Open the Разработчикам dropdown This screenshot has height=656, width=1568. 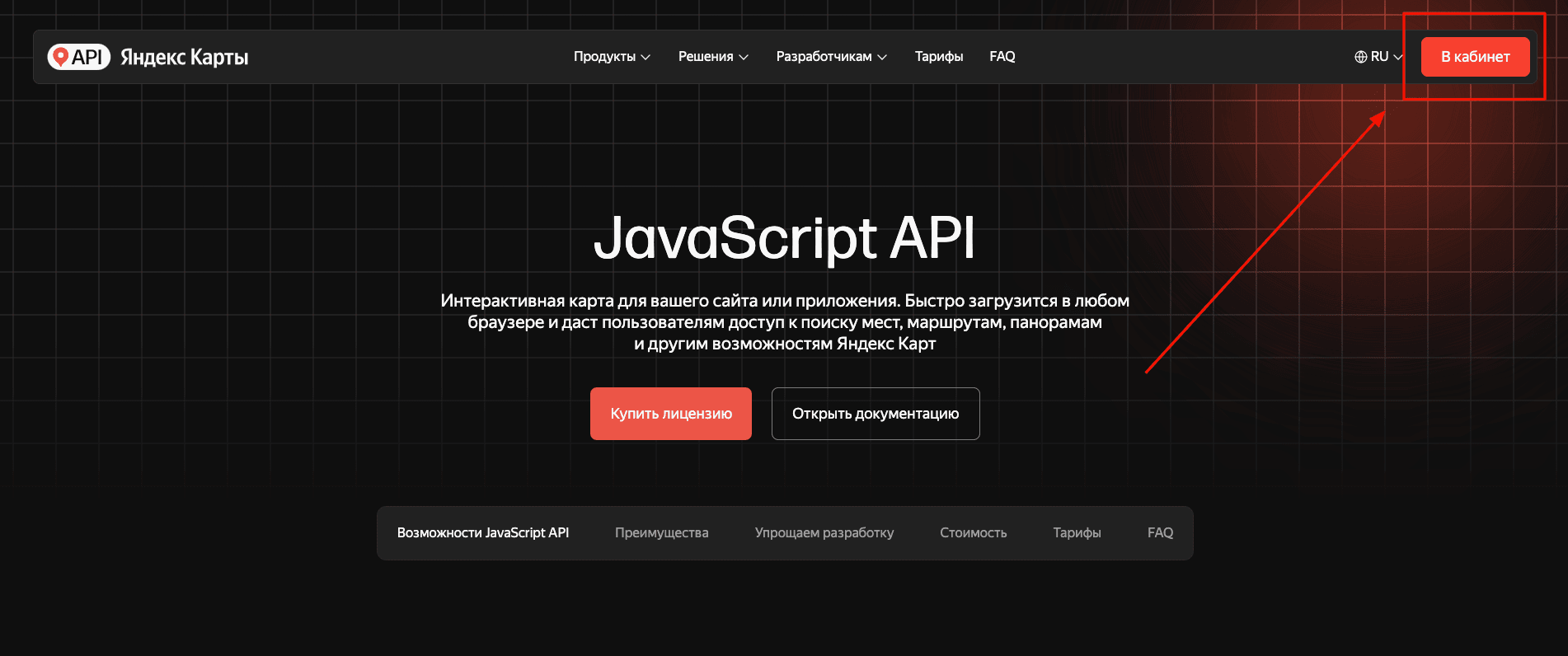point(831,57)
